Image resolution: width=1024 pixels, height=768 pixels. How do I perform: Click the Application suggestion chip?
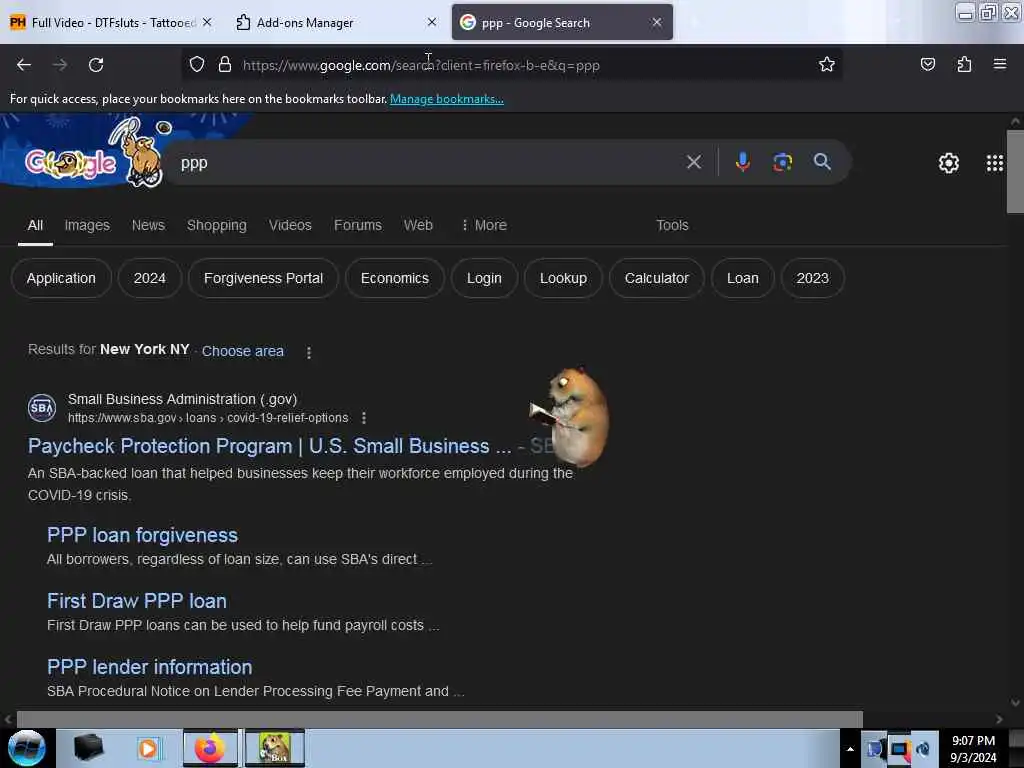pyautogui.click(x=61, y=278)
